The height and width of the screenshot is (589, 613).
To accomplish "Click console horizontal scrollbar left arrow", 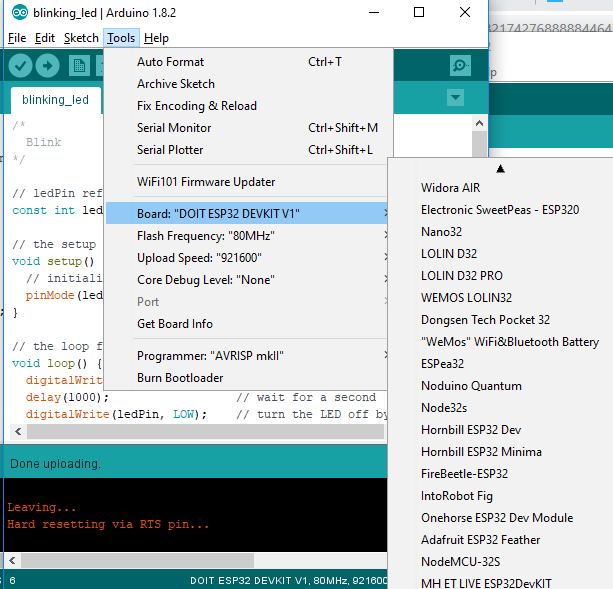I will pos(13,560).
